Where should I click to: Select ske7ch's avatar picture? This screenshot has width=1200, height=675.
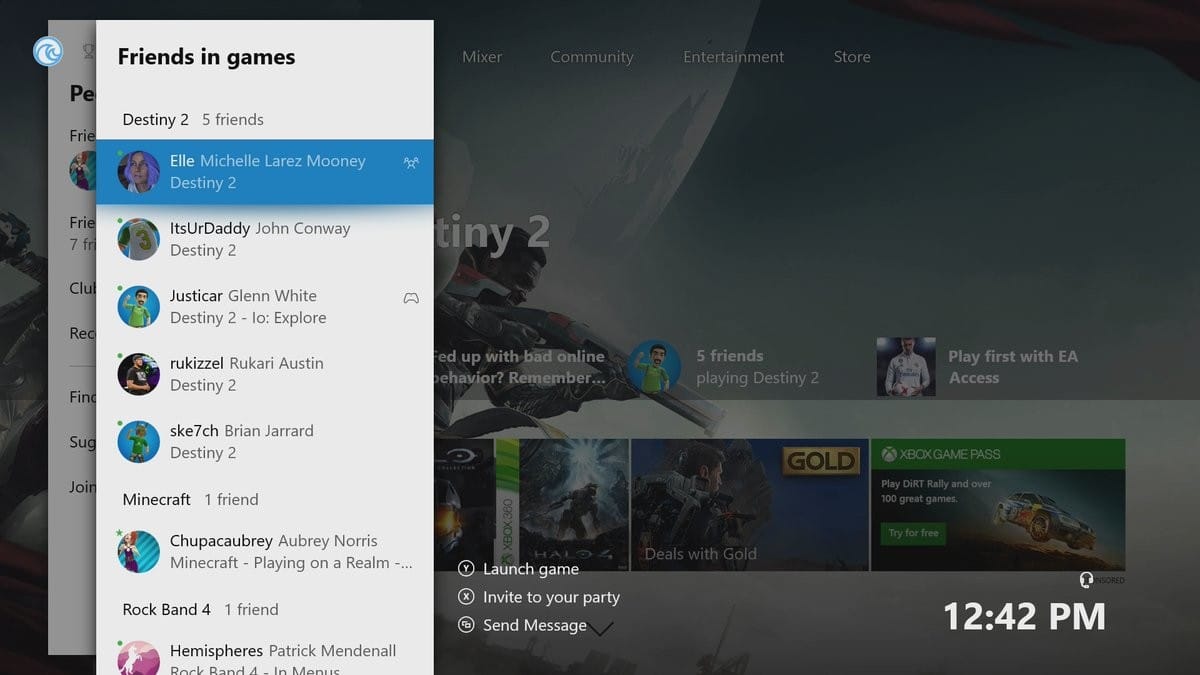[139, 442]
